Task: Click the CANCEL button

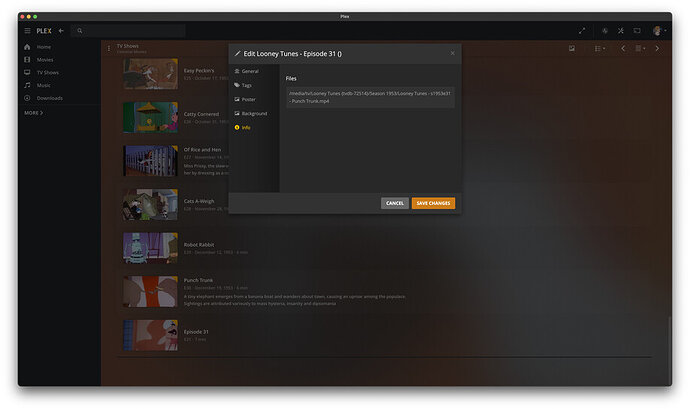Action: point(394,203)
